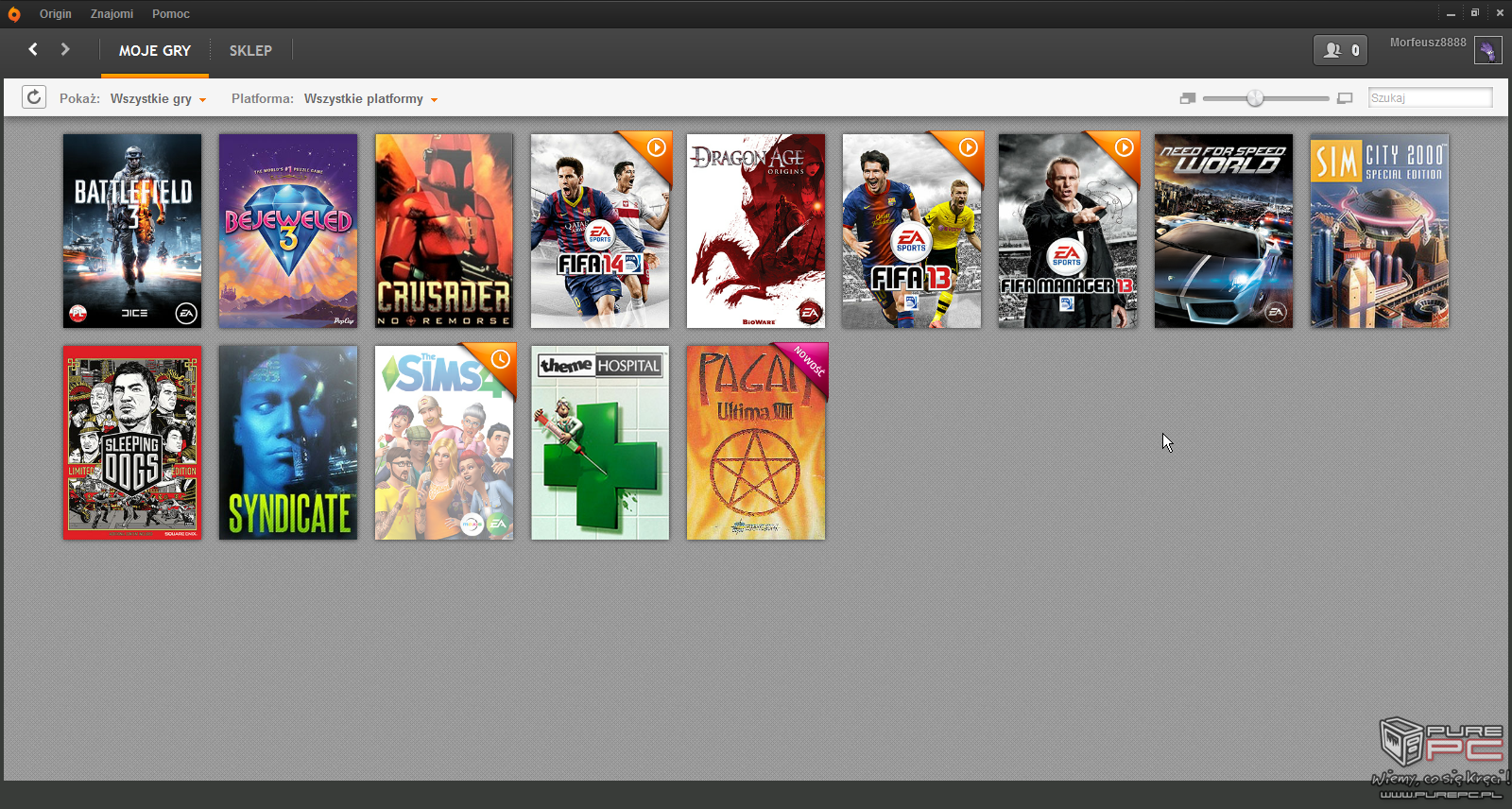The width and height of the screenshot is (1512, 809).
Task: Open the Znajomi menu
Action: [x=112, y=14]
